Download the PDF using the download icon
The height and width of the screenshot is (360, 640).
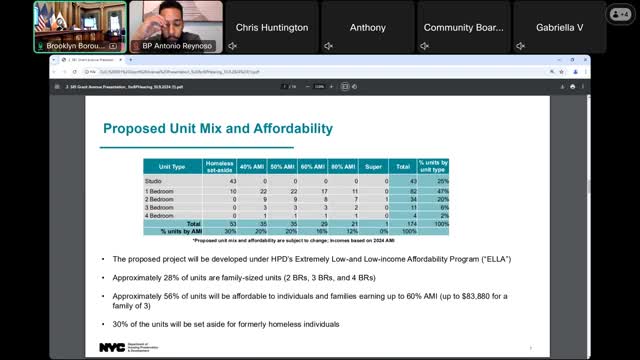tap(562, 87)
